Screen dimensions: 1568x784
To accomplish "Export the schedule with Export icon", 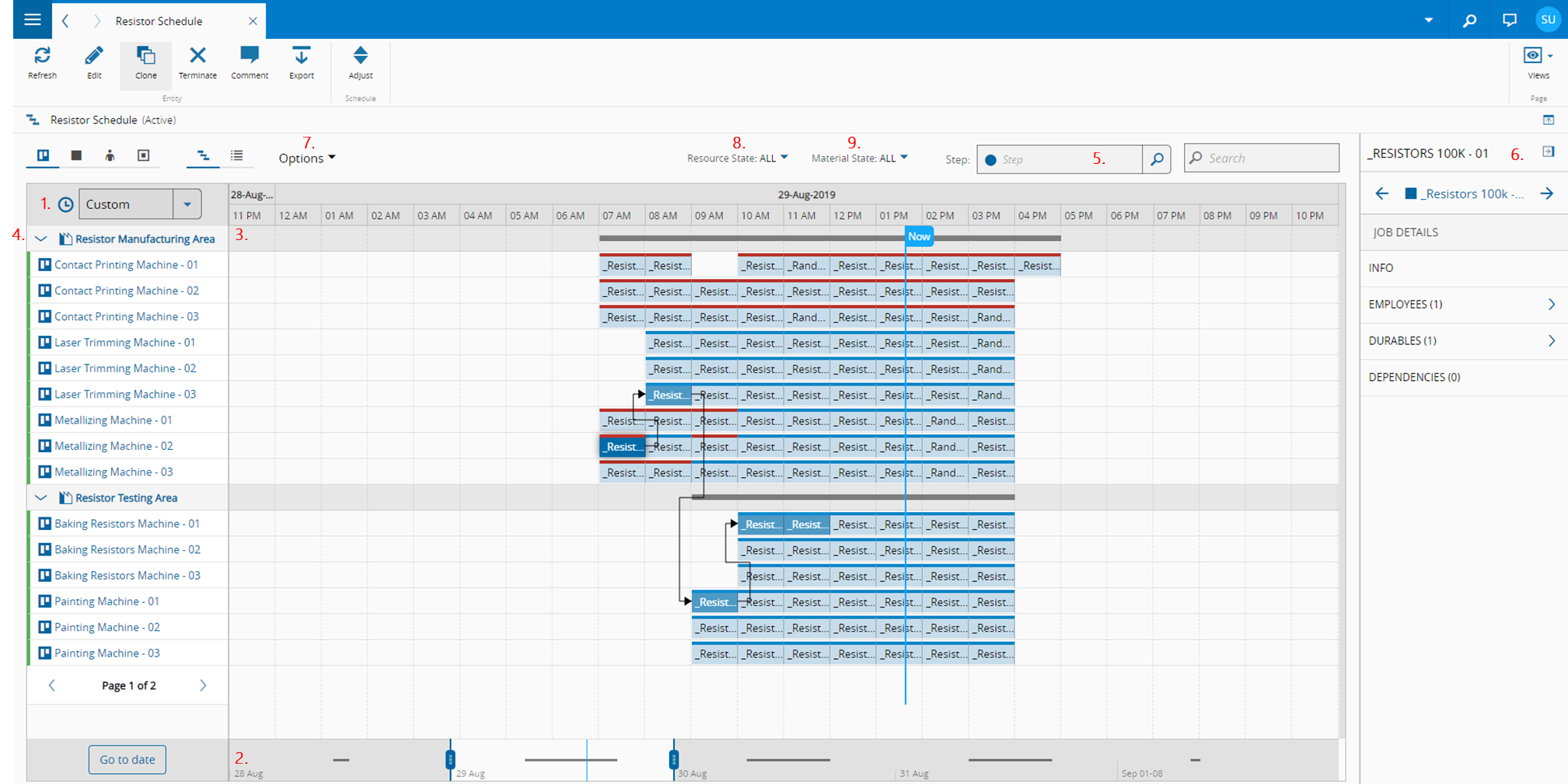I will [301, 56].
